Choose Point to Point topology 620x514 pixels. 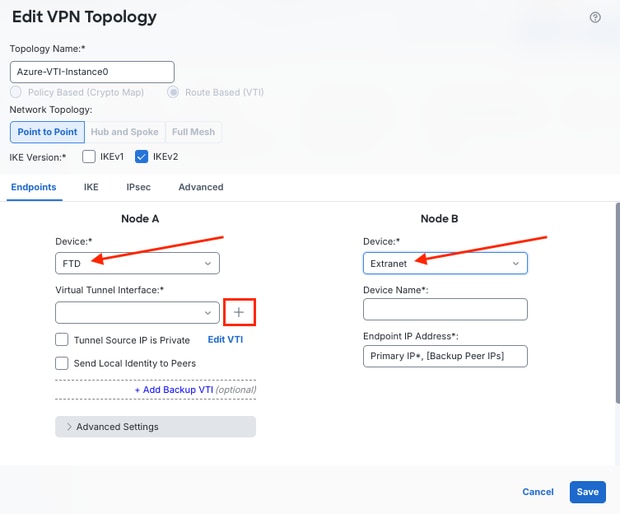(47, 132)
